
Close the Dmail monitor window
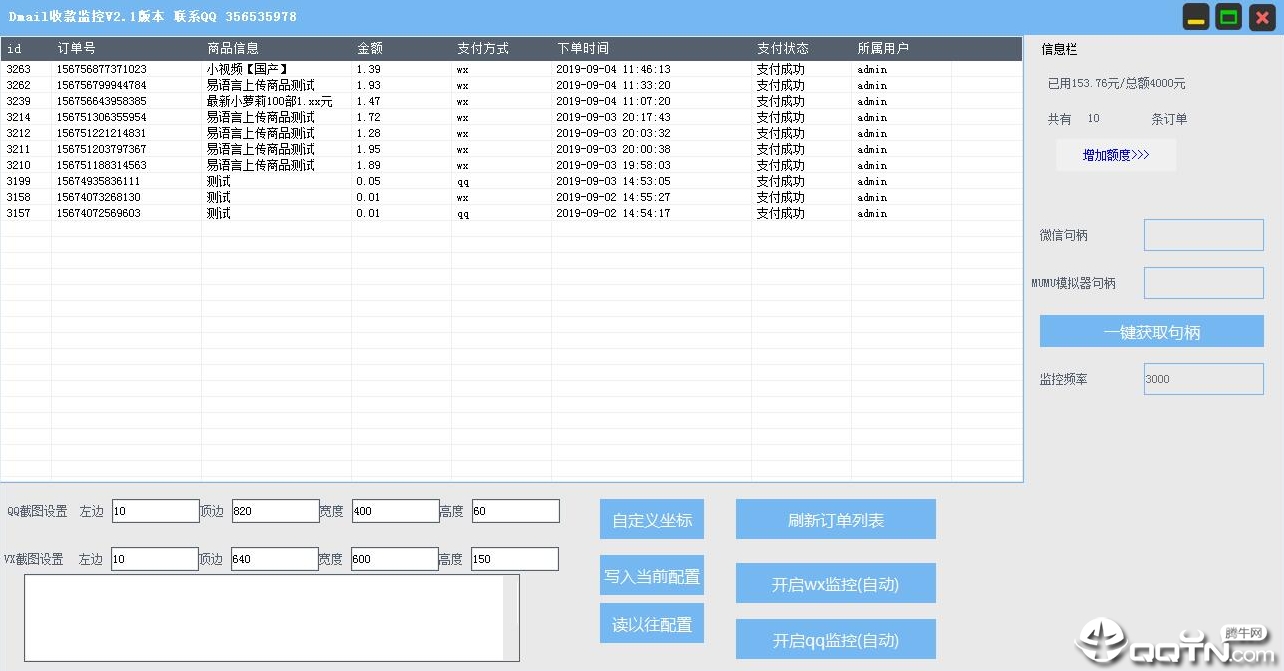pyautogui.click(x=1262, y=17)
